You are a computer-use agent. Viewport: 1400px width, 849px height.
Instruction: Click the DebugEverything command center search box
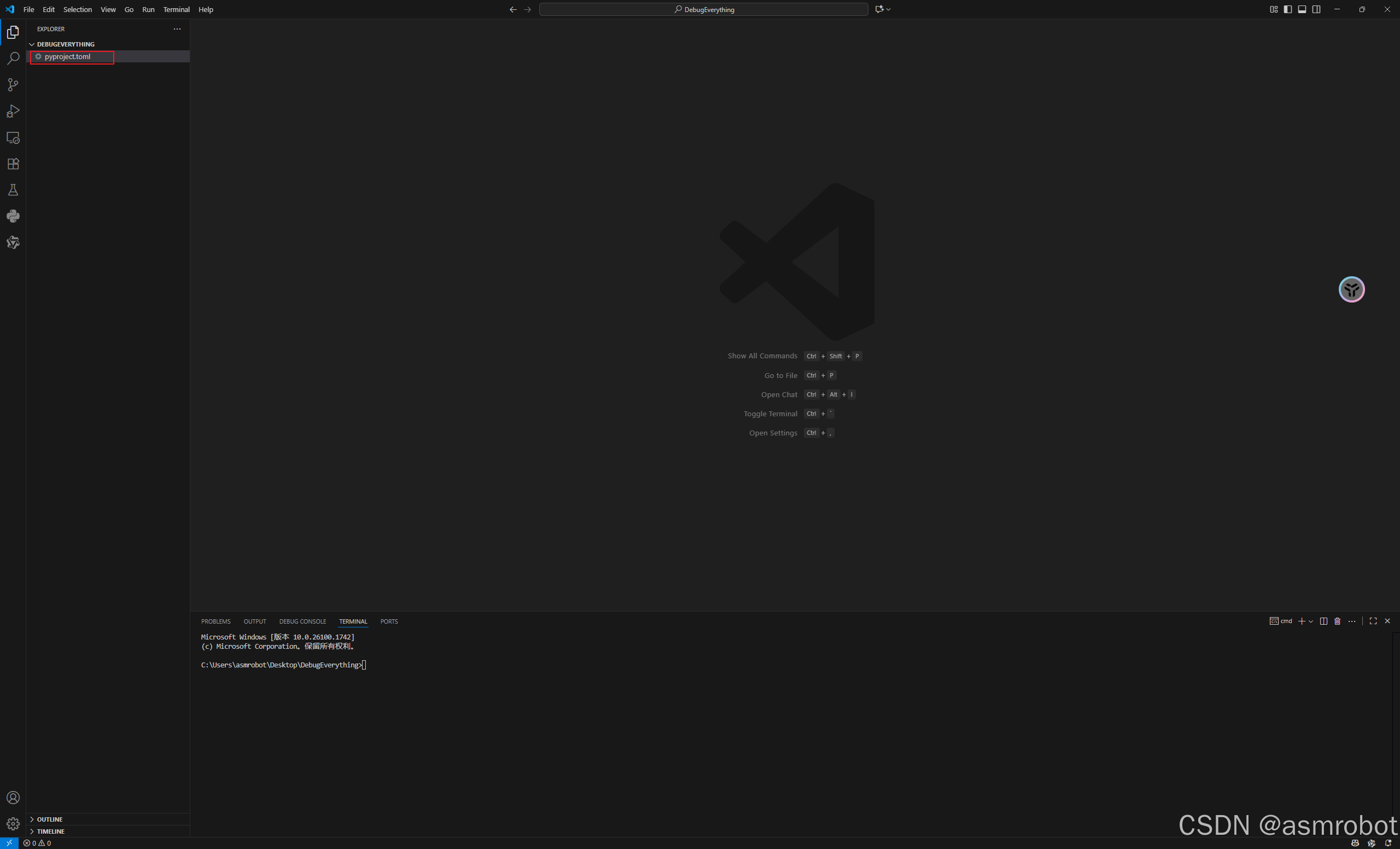[x=703, y=9]
